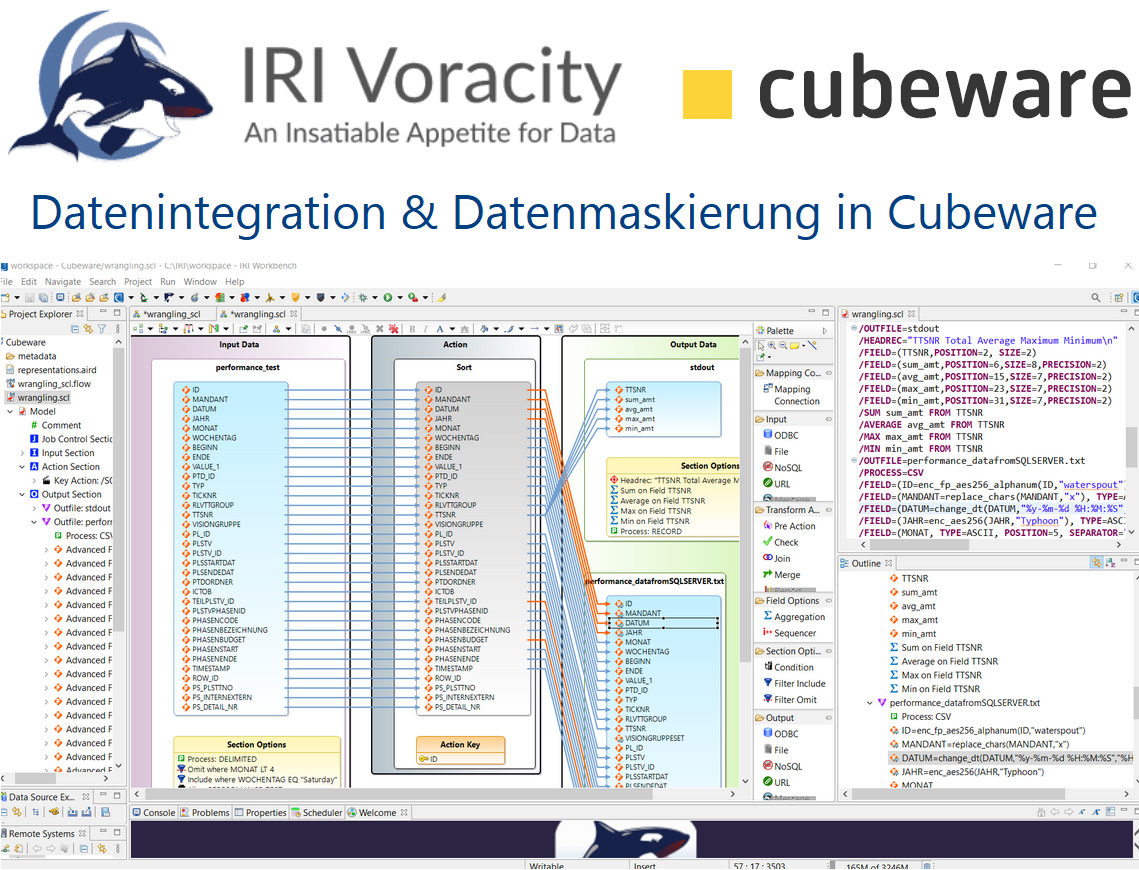
Task: Click the red delete icon in diagram toolbar
Action: [393, 329]
